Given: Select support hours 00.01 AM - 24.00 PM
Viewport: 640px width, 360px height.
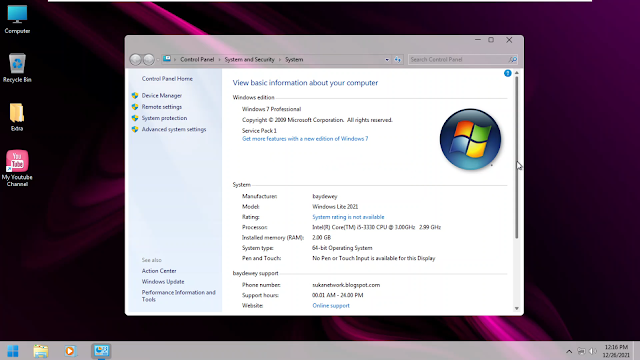Looking at the screenshot, I should pyautogui.click(x=338, y=295).
